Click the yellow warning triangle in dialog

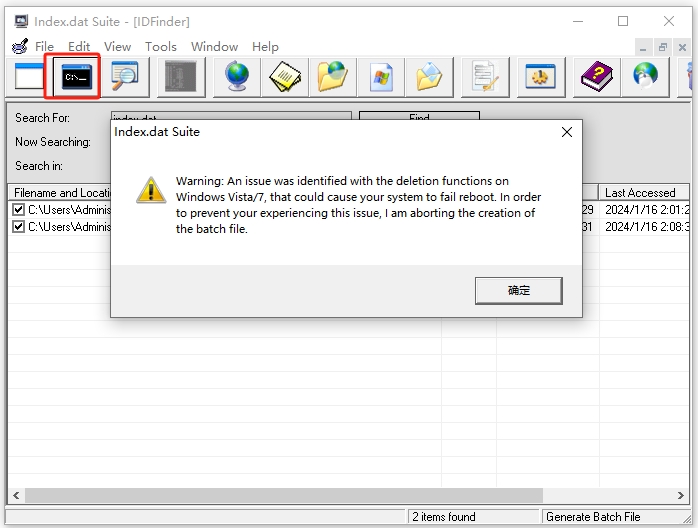pos(151,190)
